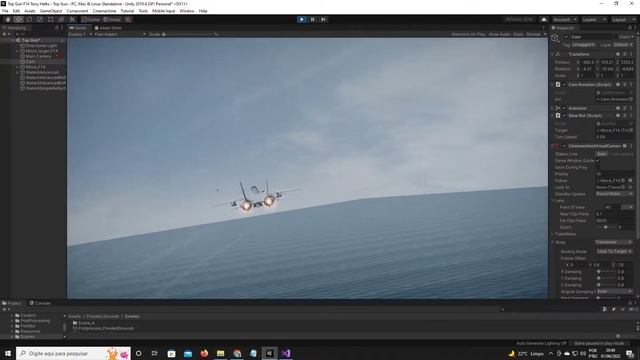Select Main_Camera in the Hierarchy
This screenshot has width=640, height=360.
tap(38, 56)
